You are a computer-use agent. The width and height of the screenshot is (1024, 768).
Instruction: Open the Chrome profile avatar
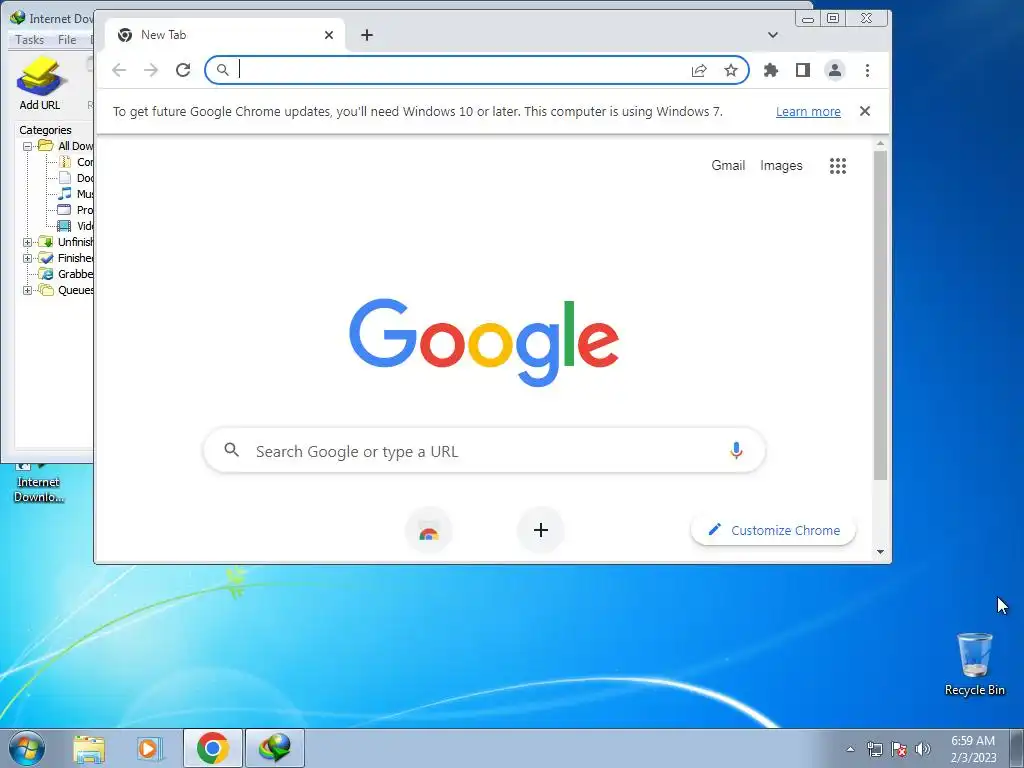point(835,70)
